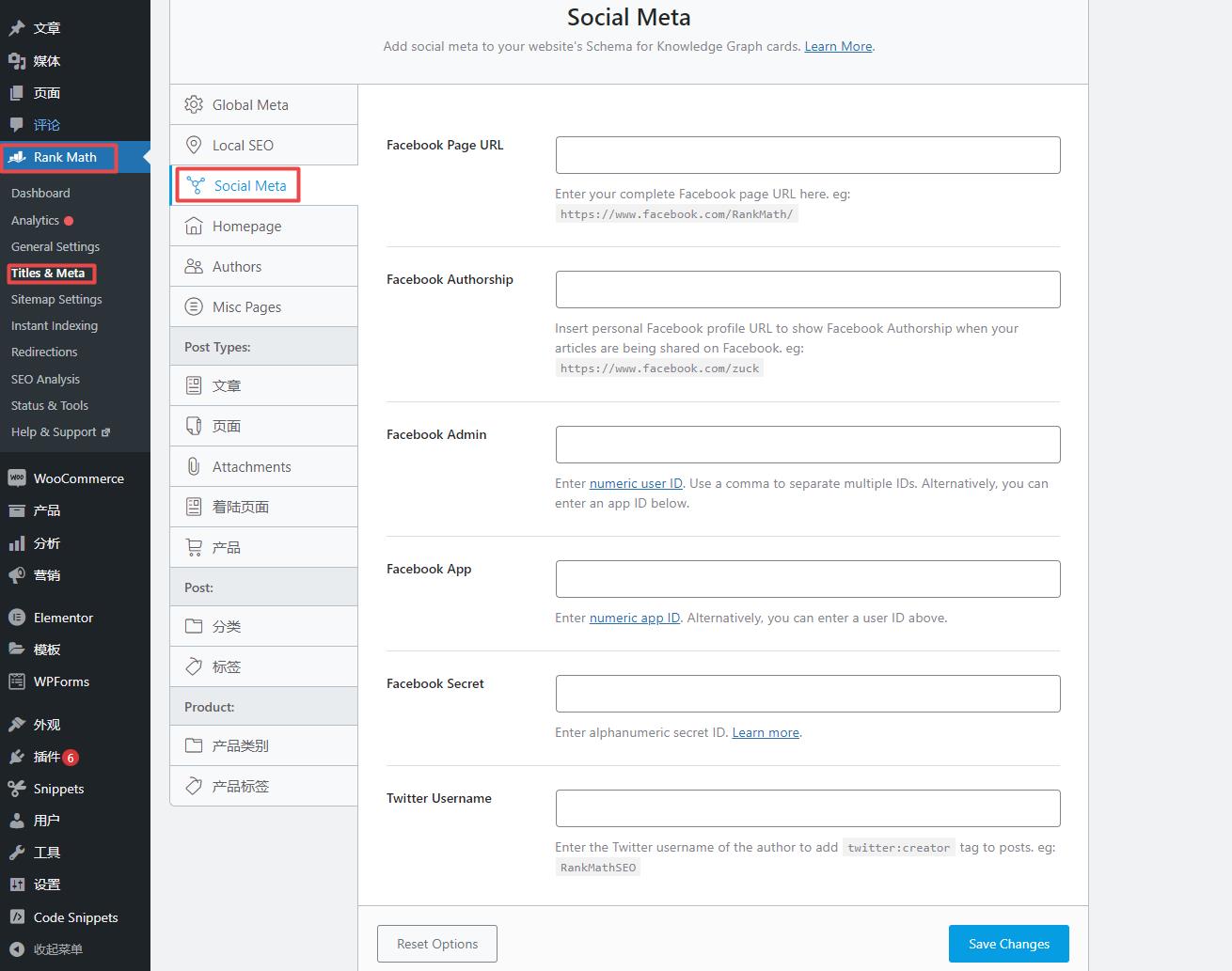The image size is (1232, 971).
Task: Click the 营销 megaphone icon
Action: (x=17, y=575)
